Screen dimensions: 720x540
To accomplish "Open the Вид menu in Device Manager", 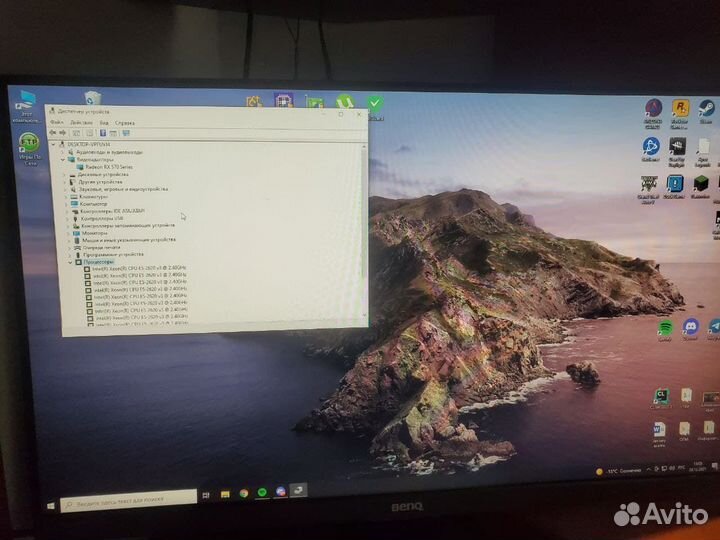I will pyautogui.click(x=104, y=123).
